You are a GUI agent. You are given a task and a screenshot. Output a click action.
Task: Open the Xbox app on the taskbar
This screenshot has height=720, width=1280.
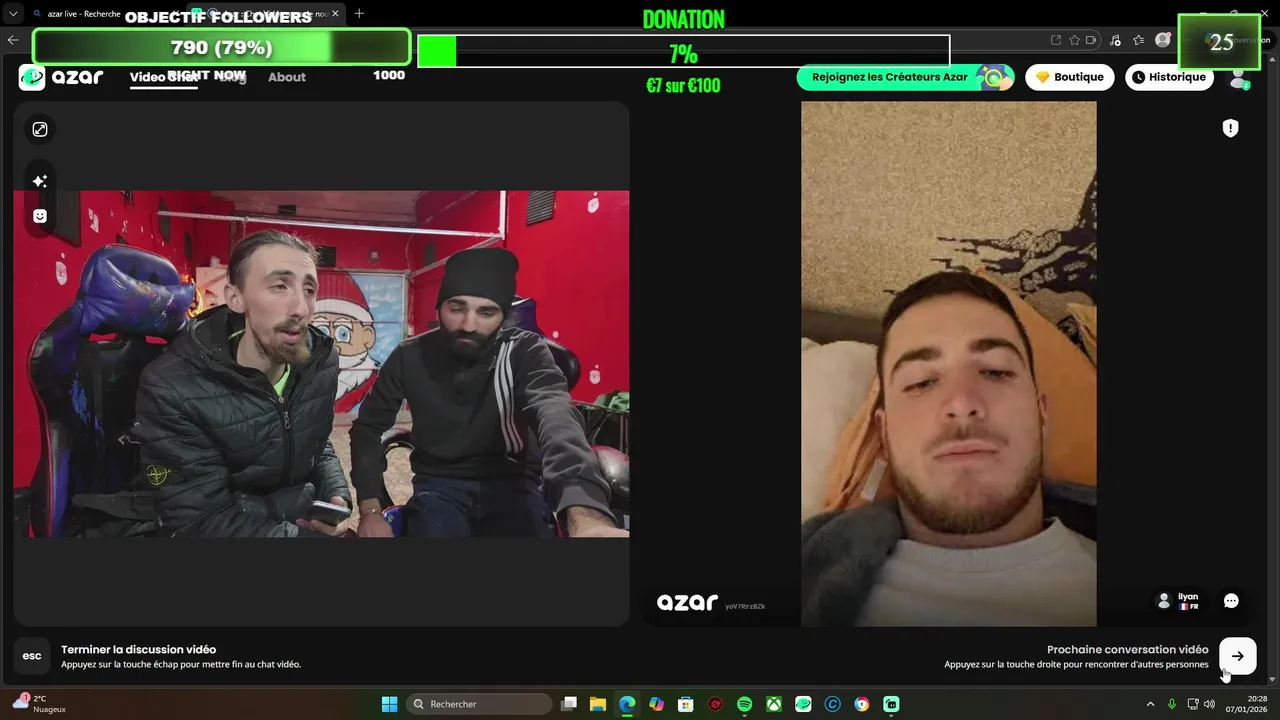click(x=774, y=704)
